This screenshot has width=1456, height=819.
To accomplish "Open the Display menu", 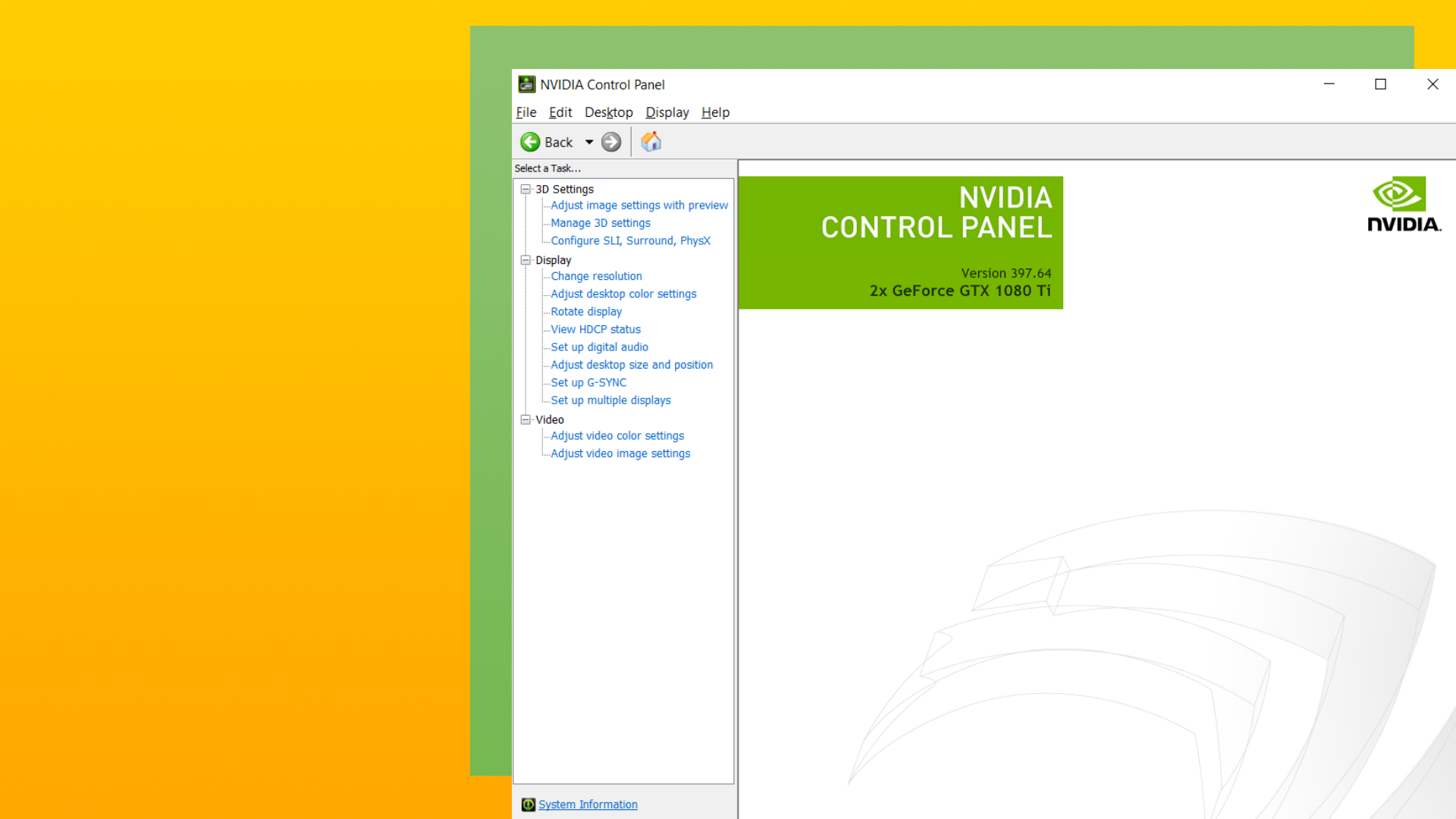I will pos(667,112).
